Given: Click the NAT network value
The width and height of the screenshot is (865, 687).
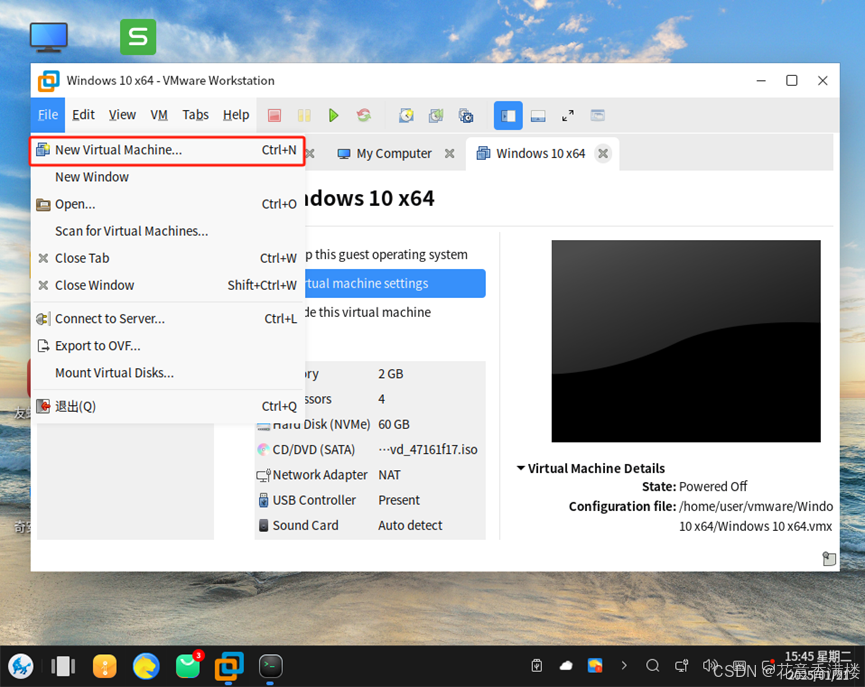Looking at the screenshot, I should (389, 475).
